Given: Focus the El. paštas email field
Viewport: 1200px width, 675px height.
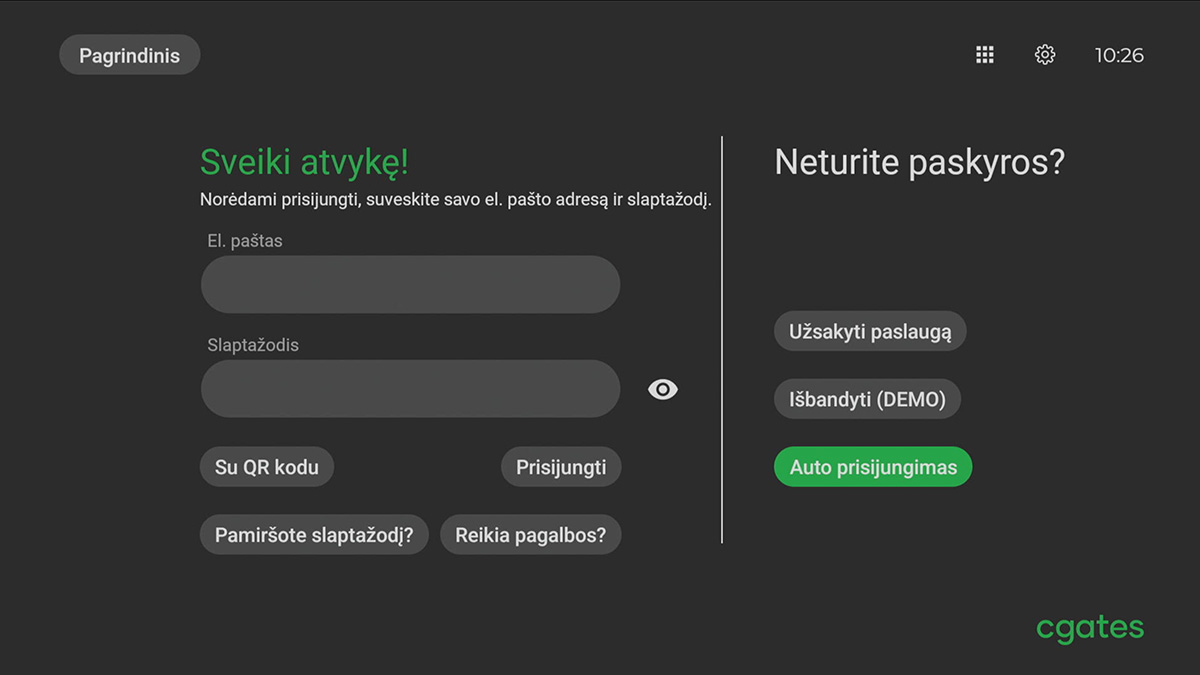Looking at the screenshot, I should (x=410, y=285).
